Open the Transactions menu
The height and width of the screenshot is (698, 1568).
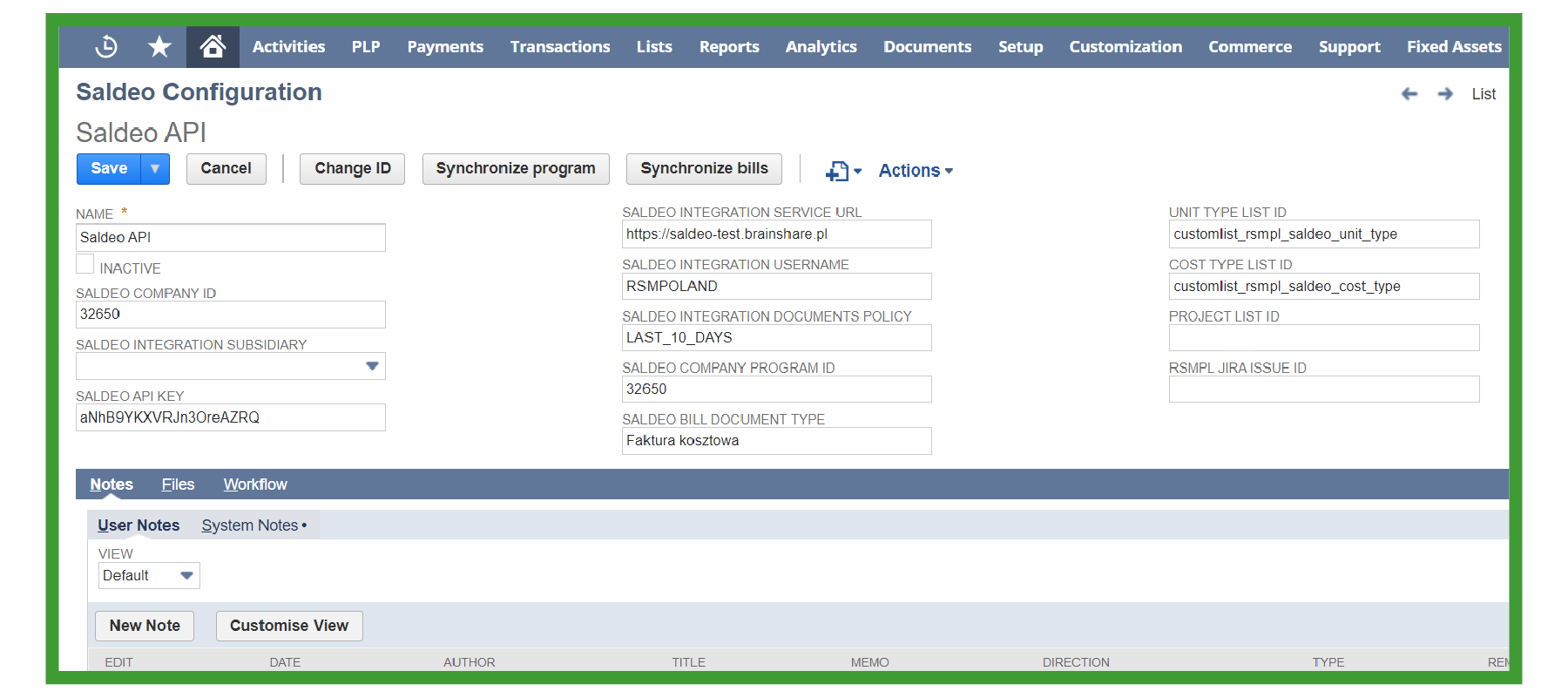(x=560, y=47)
